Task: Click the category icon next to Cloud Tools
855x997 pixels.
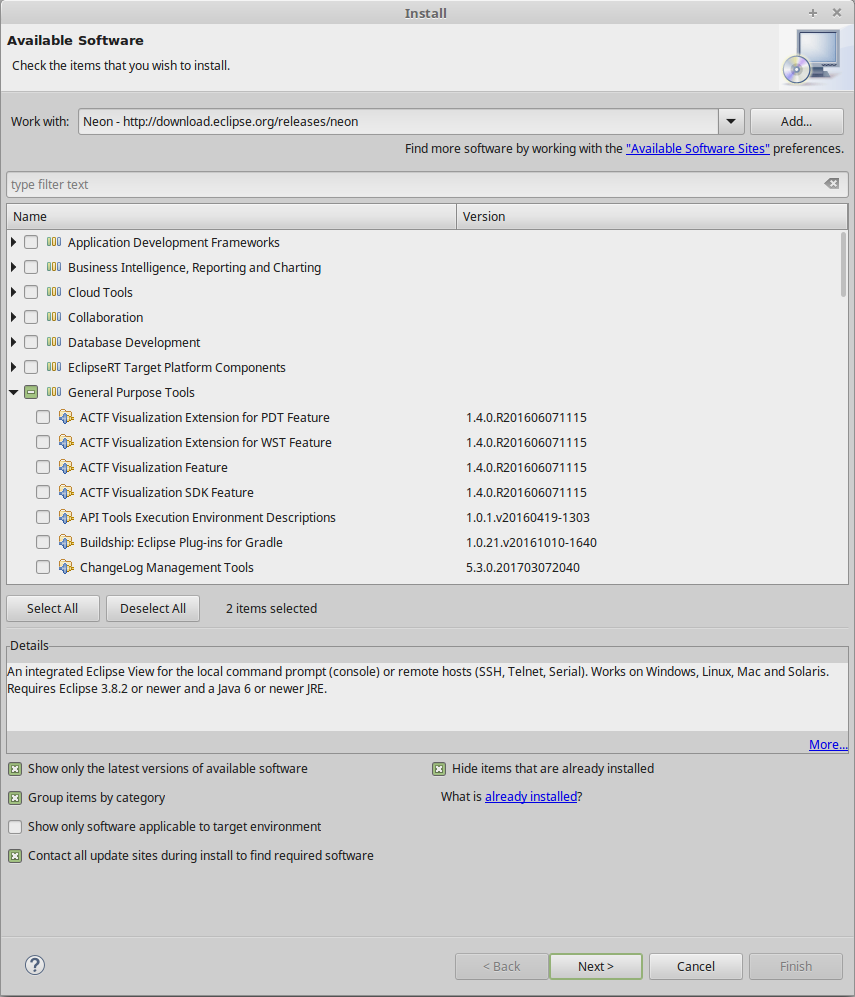Action: 54,292
